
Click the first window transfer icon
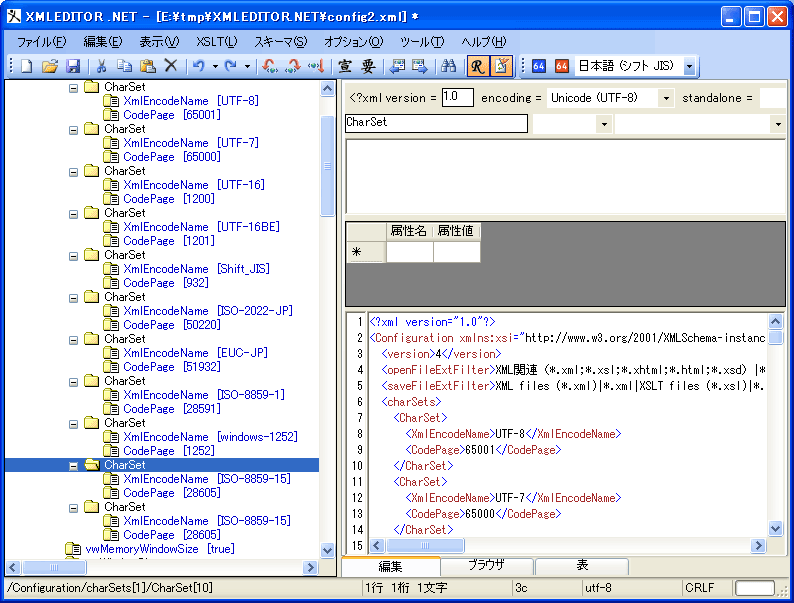coord(398,66)
